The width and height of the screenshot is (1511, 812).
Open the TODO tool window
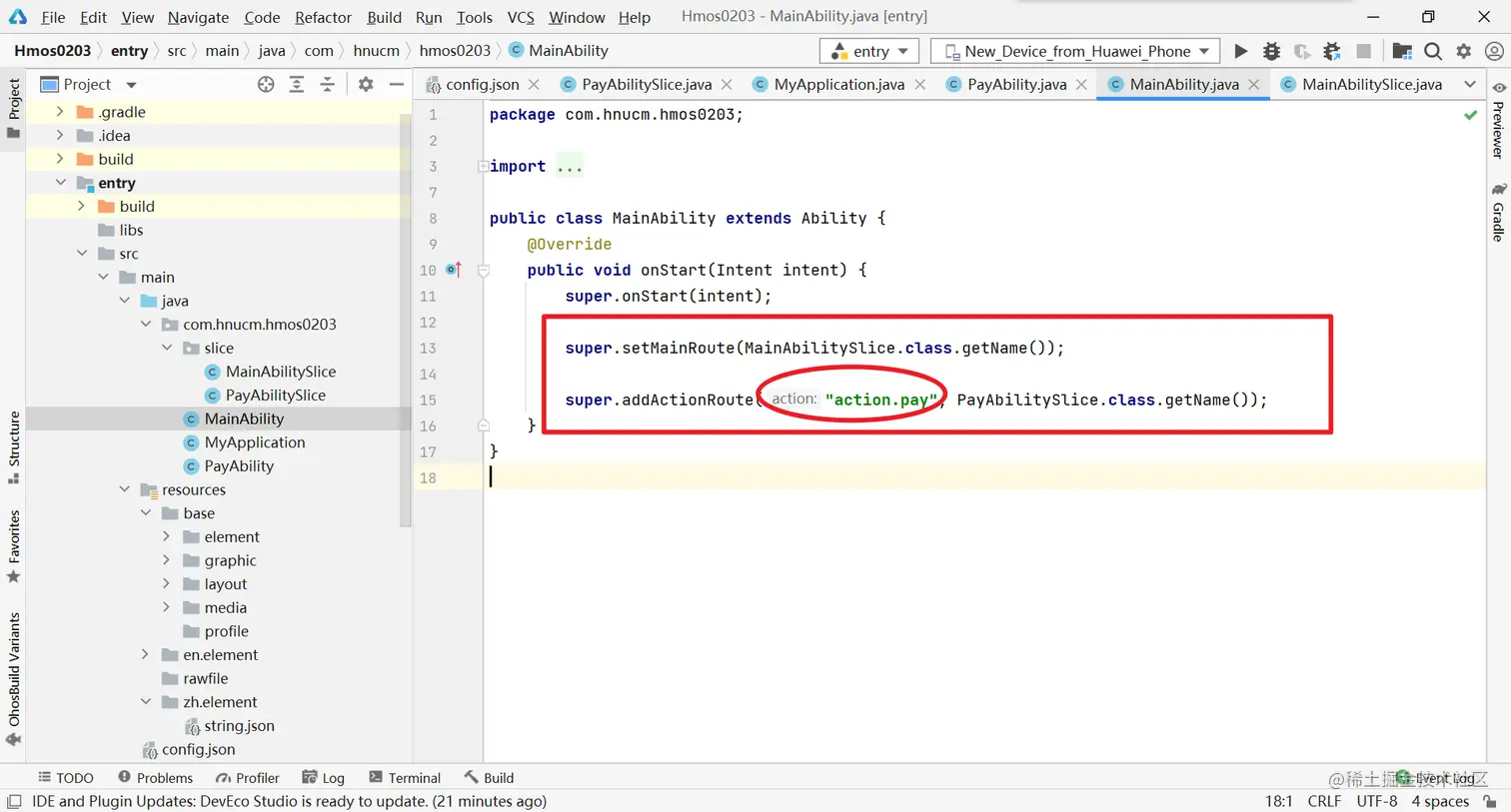pos(66,778)
